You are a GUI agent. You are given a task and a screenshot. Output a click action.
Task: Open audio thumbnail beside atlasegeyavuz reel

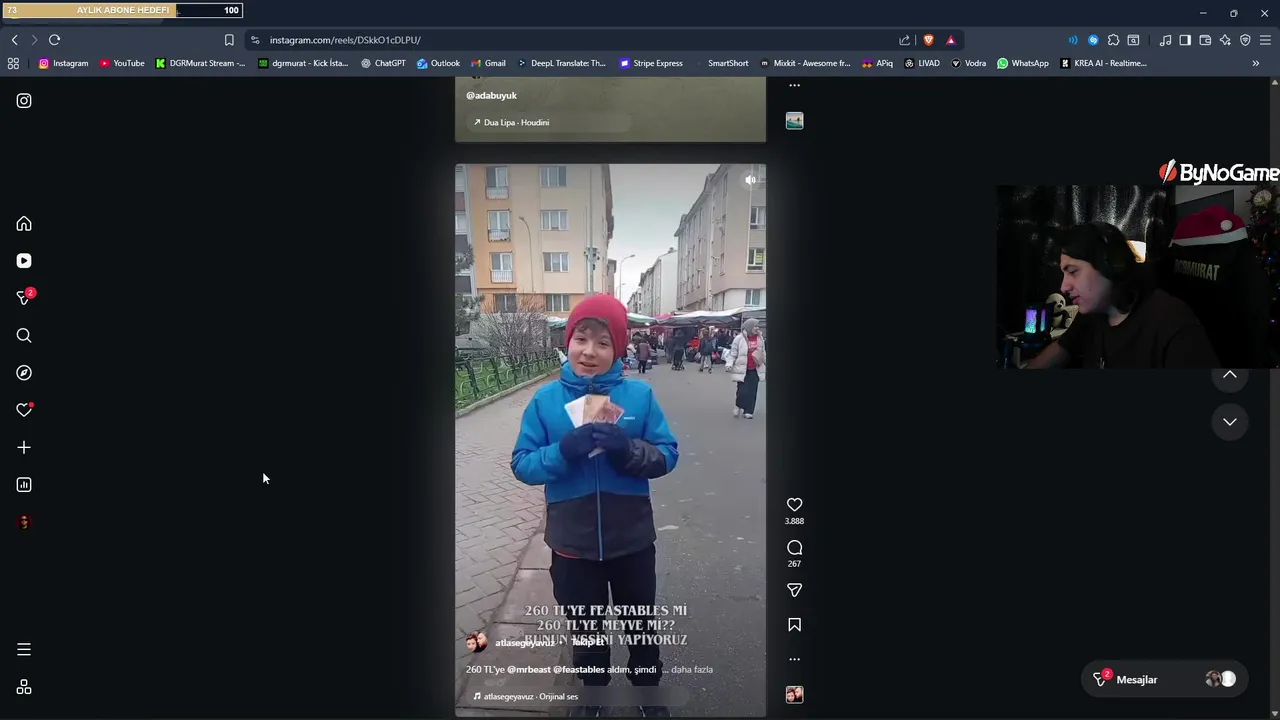tap(794, 694)
